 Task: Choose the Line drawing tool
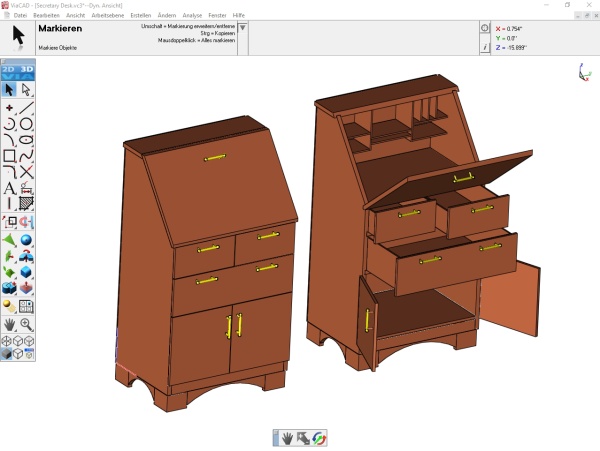tap(26, 108)
